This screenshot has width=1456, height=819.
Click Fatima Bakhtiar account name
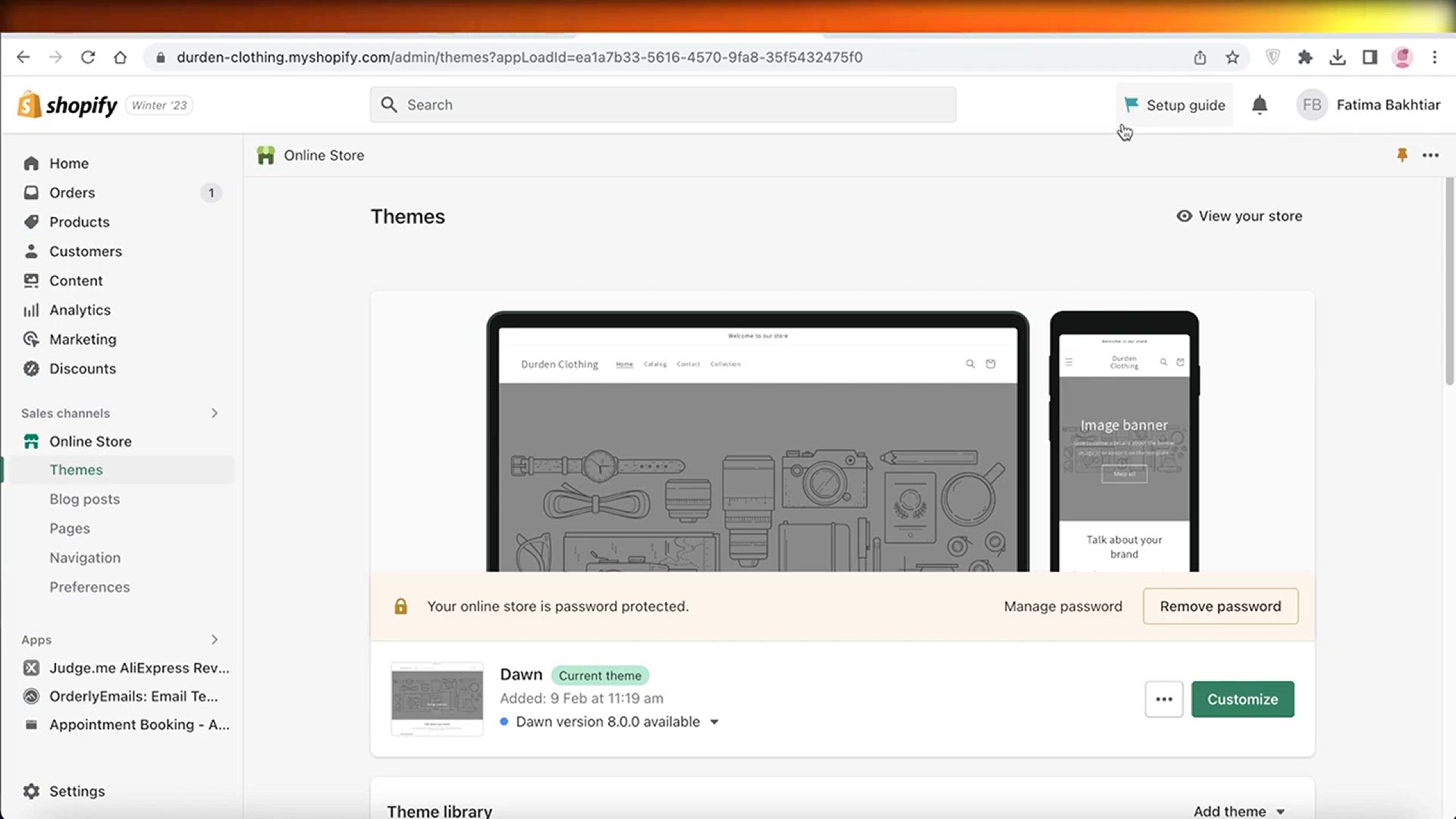pyautogui.click(x=1388, y=105)
